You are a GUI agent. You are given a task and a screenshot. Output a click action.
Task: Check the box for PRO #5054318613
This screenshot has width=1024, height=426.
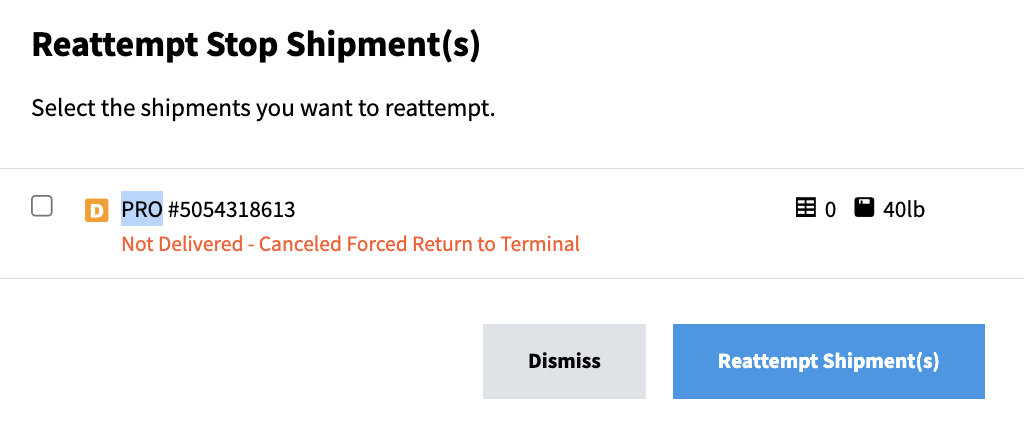point(42,207)
